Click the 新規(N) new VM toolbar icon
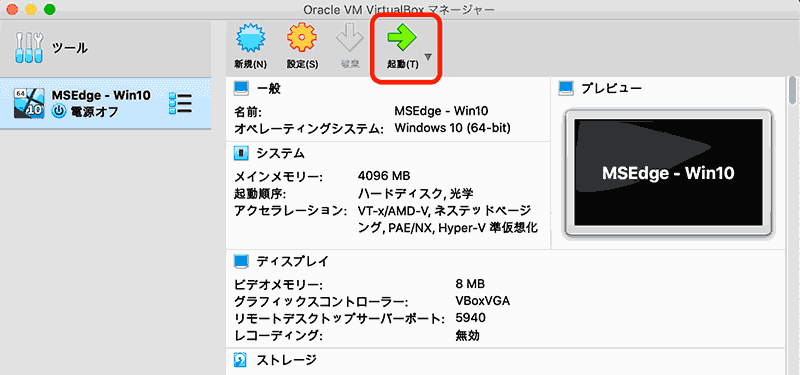 [251, 39]
